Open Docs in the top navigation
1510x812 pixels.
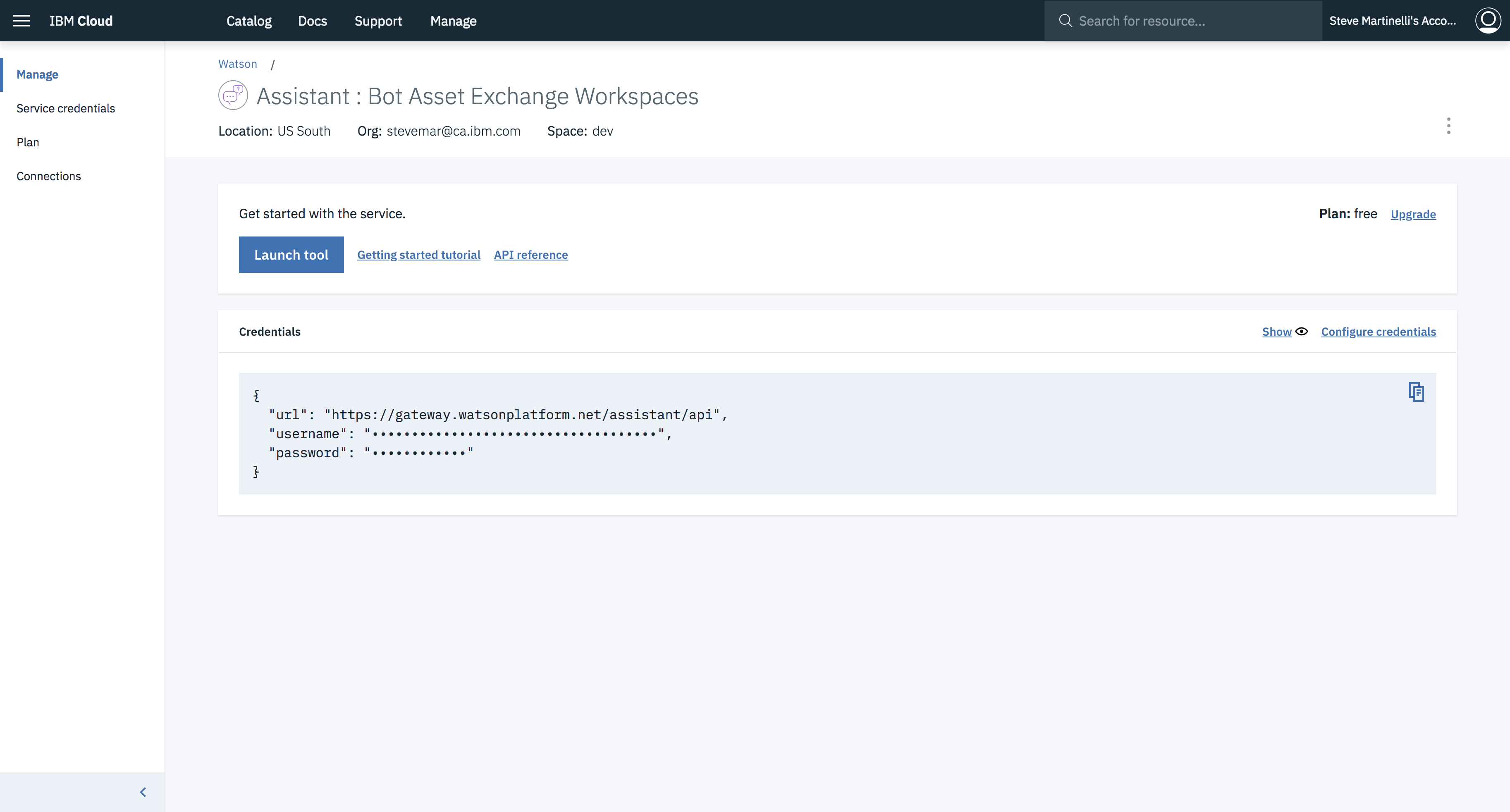point(313,21)
